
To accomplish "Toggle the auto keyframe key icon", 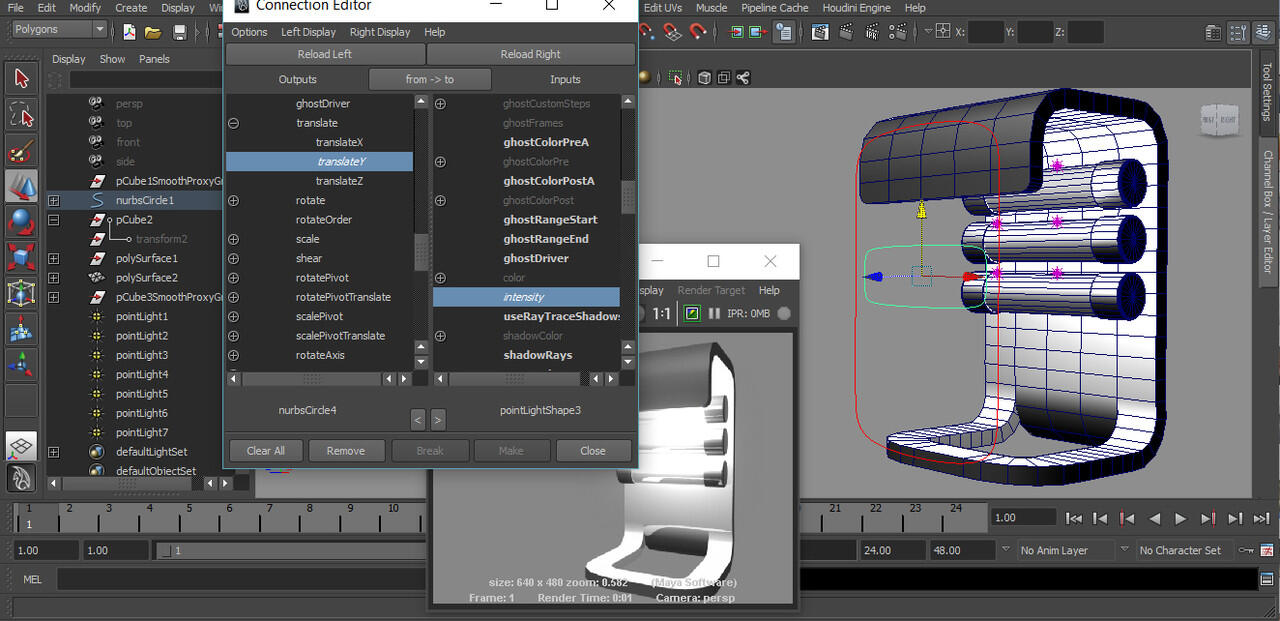I will point(1246,550).
